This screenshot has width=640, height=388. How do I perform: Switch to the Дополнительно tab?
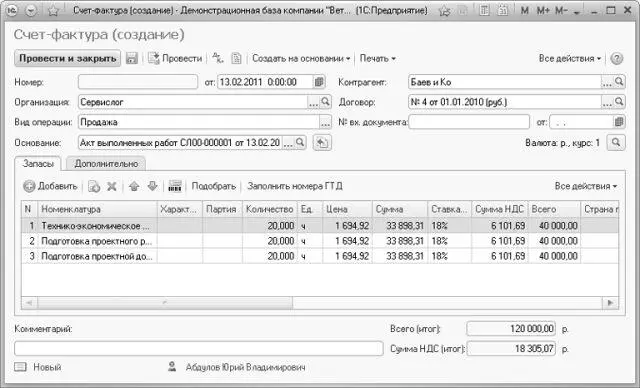click(x=106, y=164)
